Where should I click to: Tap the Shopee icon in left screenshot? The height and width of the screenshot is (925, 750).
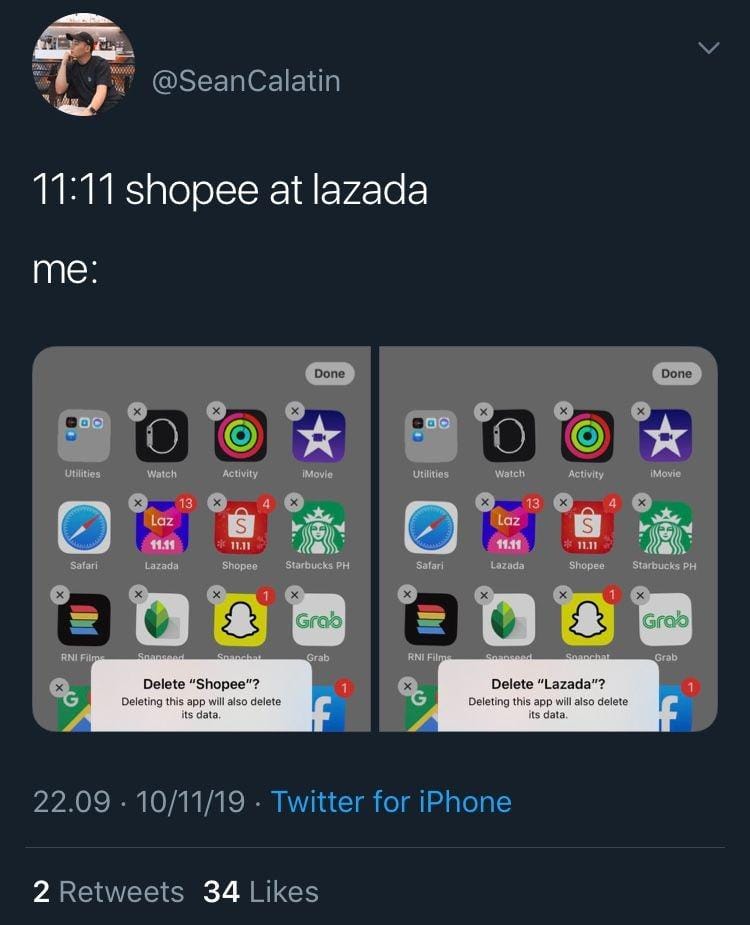[240, 528]
